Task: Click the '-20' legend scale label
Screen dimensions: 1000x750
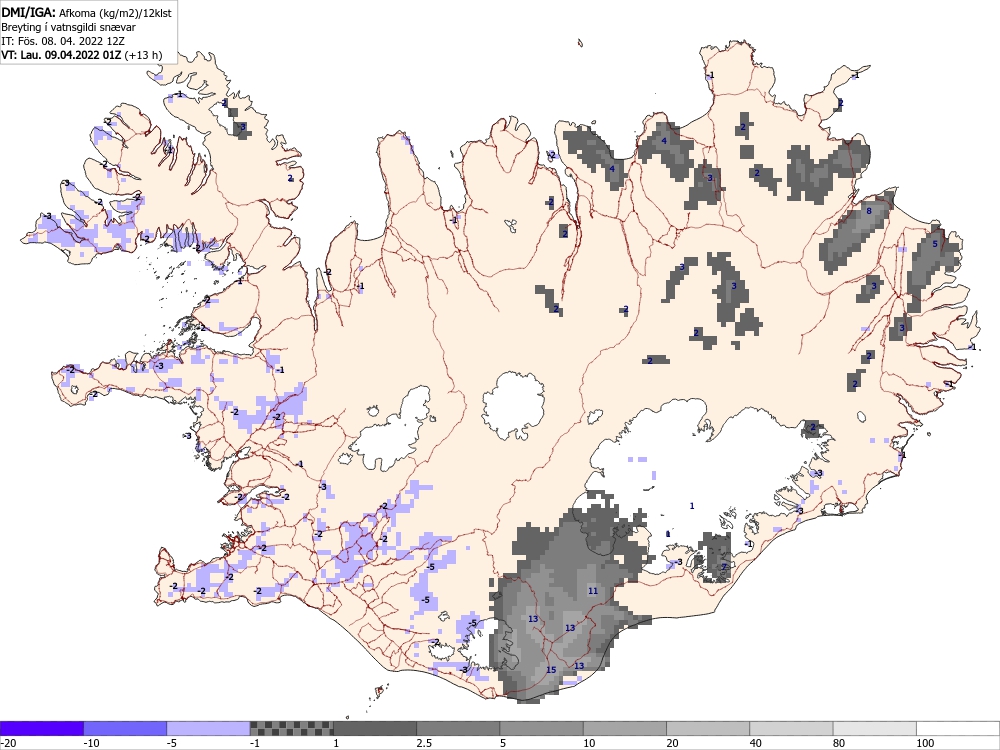Action: click(x=8, y=743)
